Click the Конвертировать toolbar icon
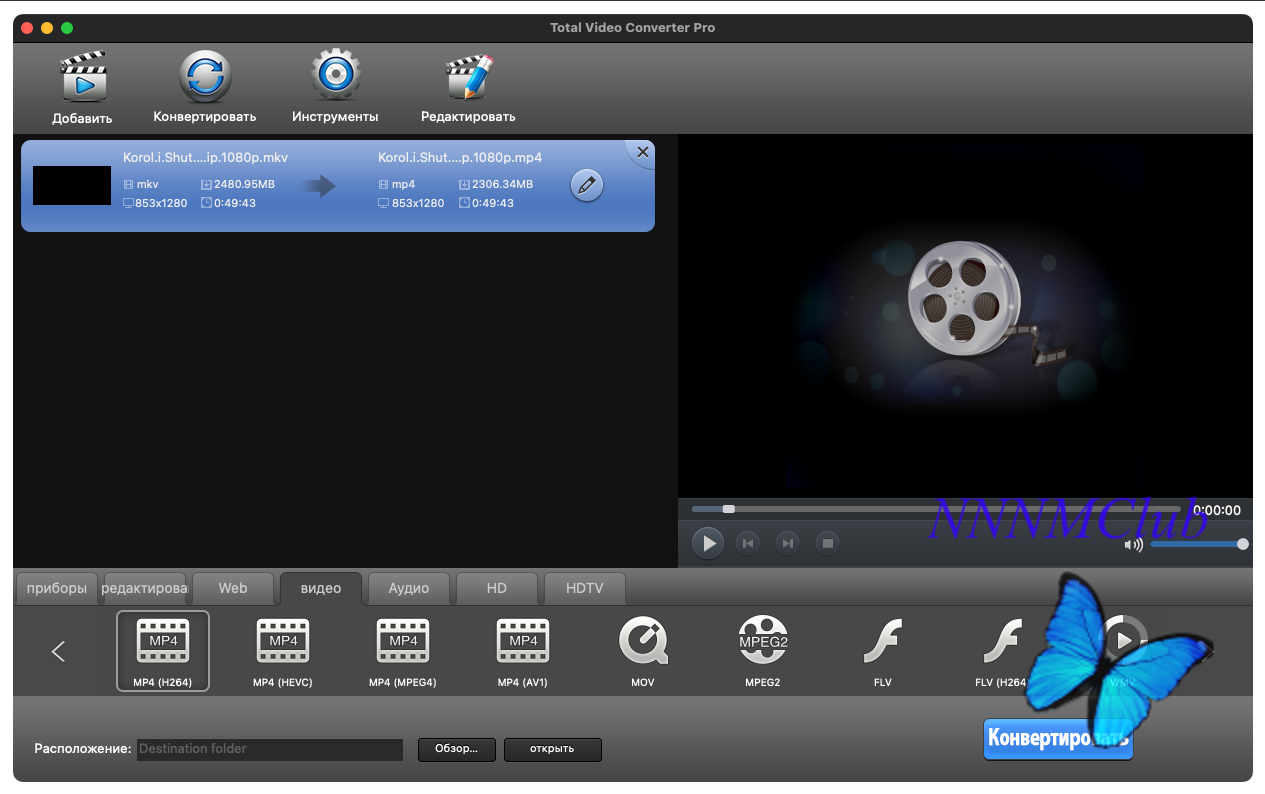 (205, 78)
